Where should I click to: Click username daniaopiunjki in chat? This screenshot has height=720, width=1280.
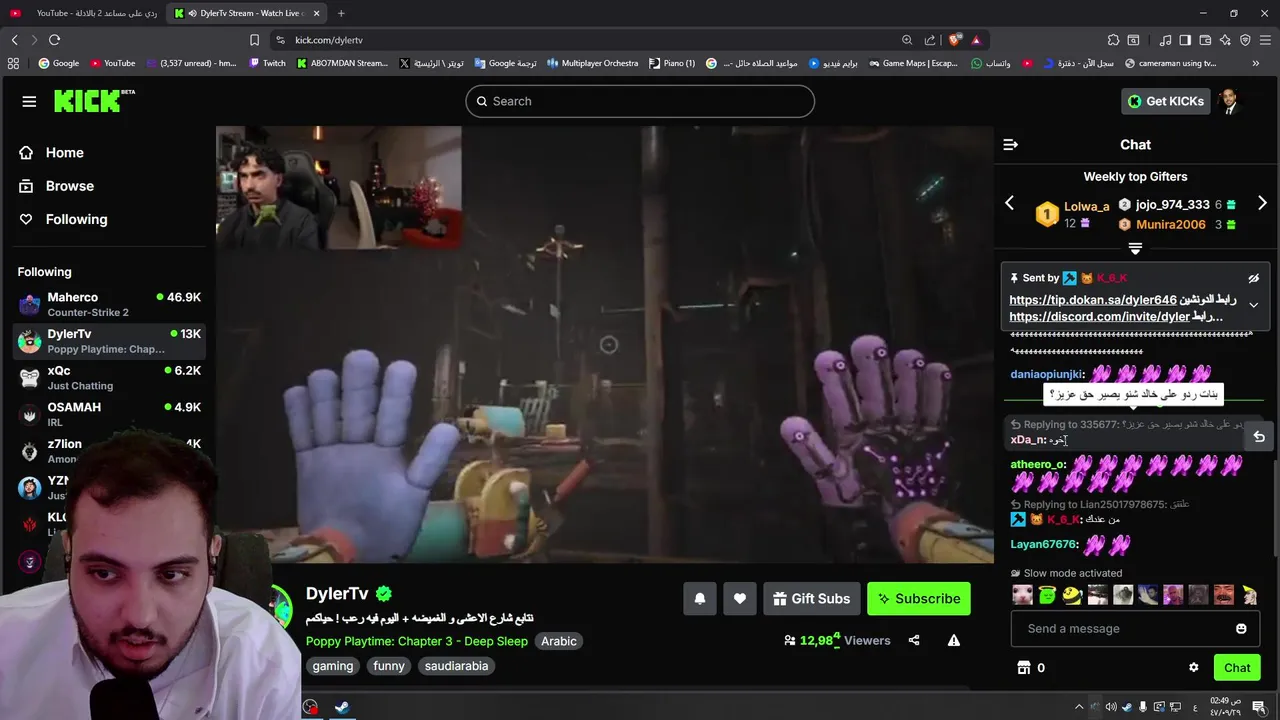(x=1047, y=374)
